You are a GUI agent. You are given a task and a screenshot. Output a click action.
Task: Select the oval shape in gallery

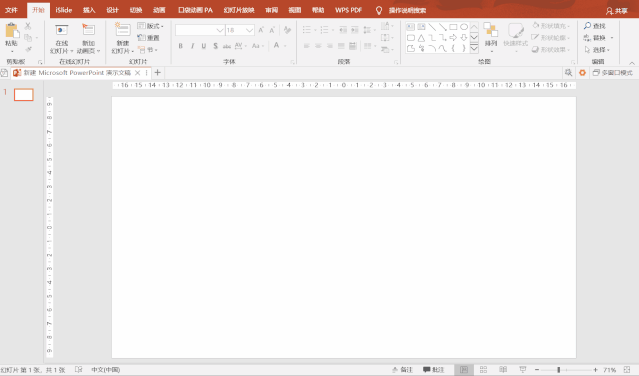tap(464, 27)
